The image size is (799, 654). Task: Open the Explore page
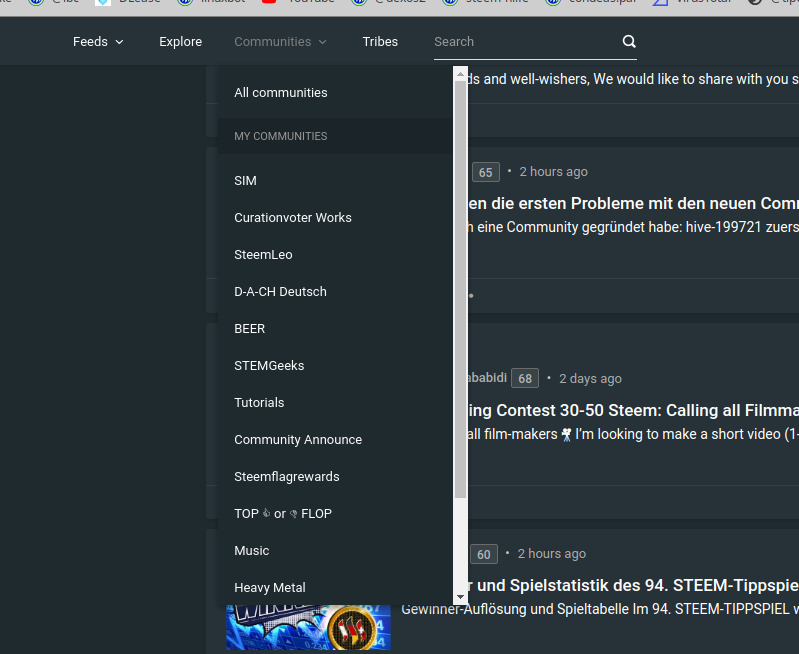pyautogui.click(x=180, y=42)
